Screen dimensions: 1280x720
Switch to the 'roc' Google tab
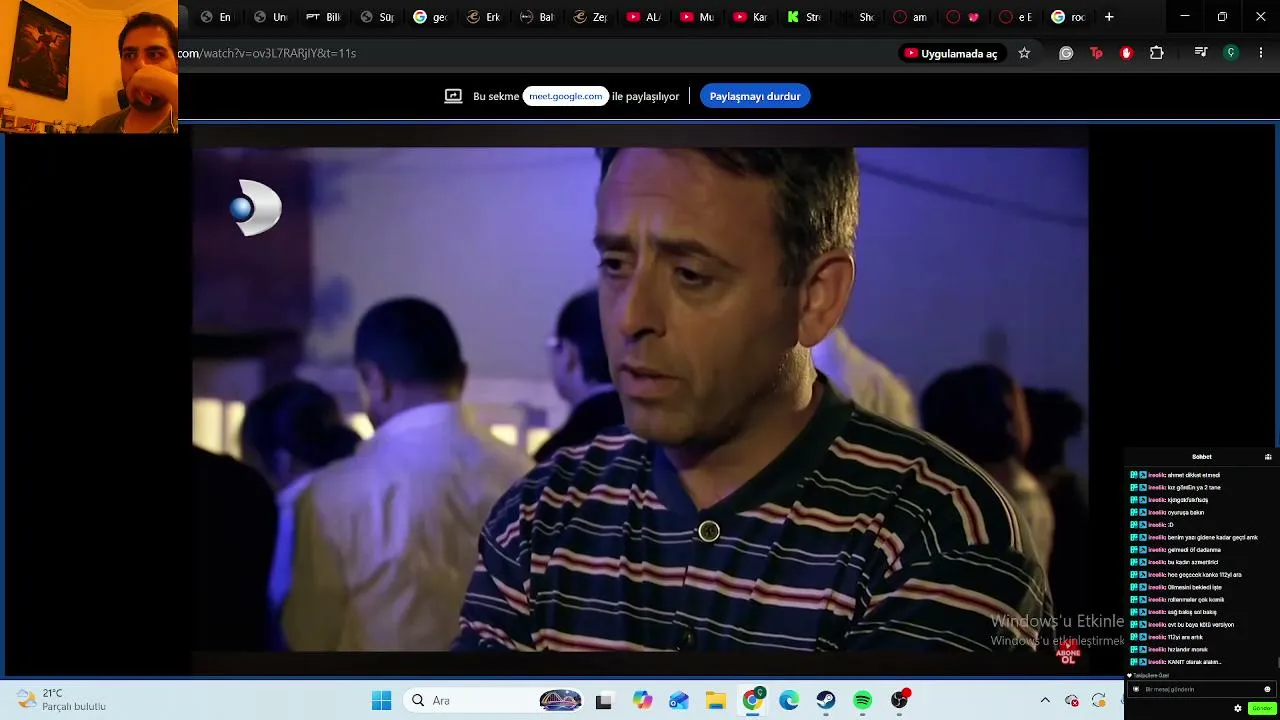(1068, 17)
